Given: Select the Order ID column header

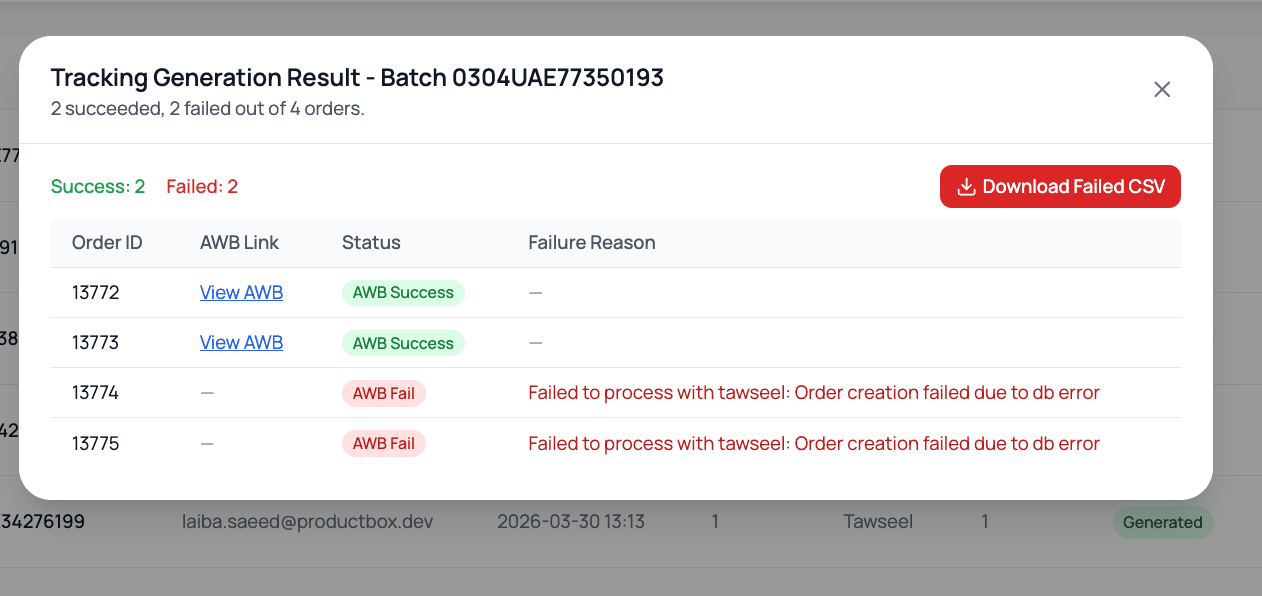Looking at the screenshot, I should pyautogui.click(x=107, y=243).
